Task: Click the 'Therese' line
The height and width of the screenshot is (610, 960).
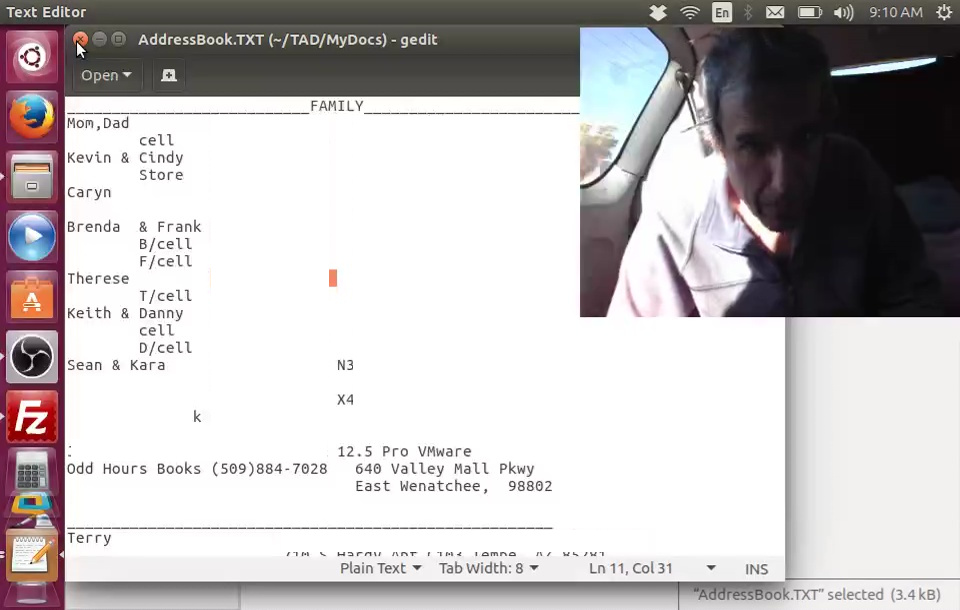Action: pos(98,279)
